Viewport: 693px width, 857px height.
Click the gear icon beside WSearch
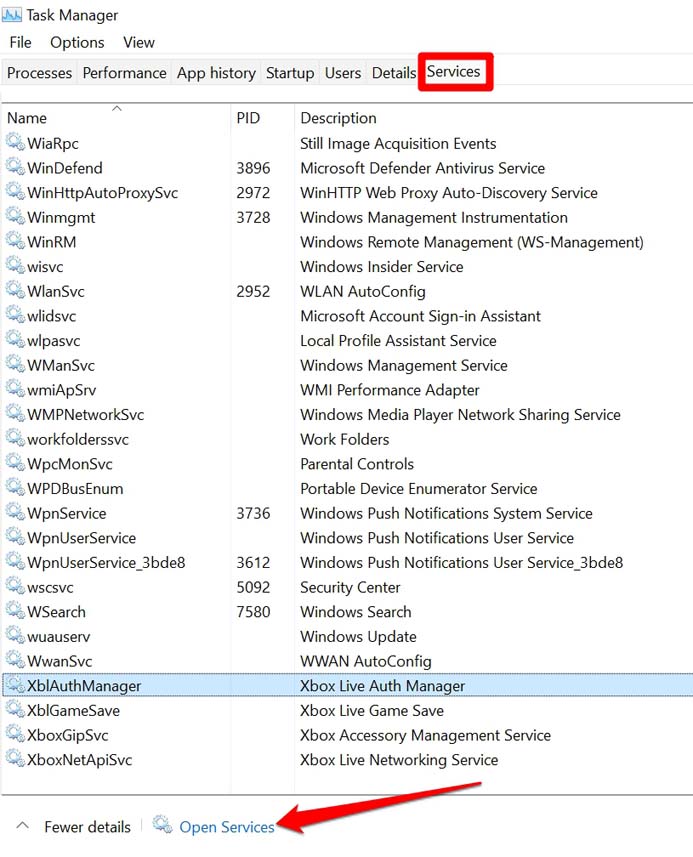click(15, 611)
